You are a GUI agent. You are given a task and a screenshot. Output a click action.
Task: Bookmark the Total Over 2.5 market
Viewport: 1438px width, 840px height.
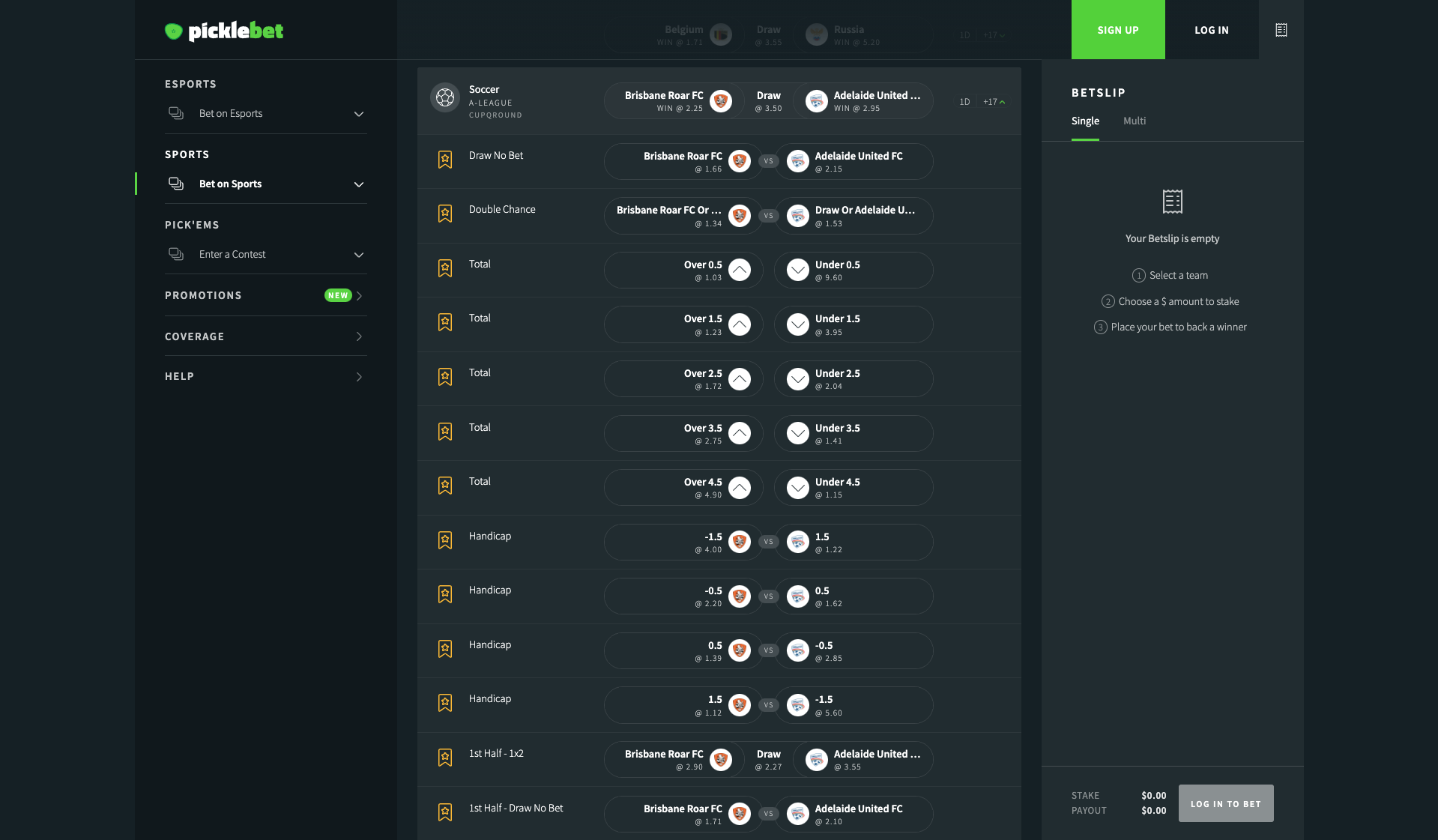click(445, 377)
